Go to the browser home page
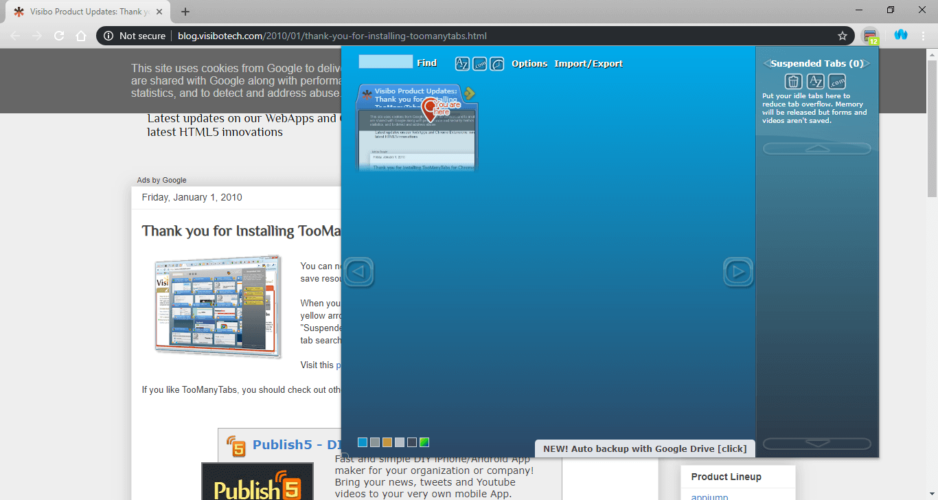Image resolution: width=938 pixels, height=500 pixels. click(x=81, y=36)
